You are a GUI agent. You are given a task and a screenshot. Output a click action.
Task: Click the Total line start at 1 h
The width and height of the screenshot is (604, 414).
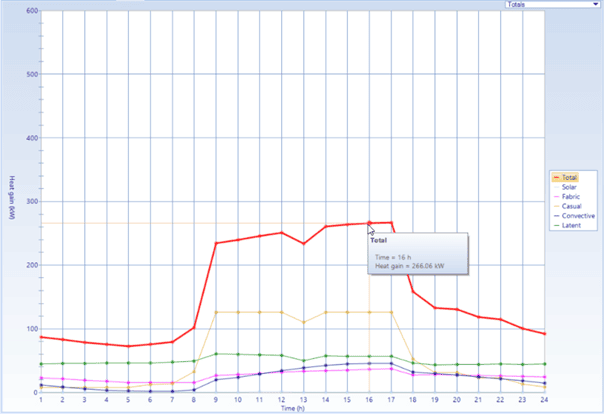tap(41, 337)
